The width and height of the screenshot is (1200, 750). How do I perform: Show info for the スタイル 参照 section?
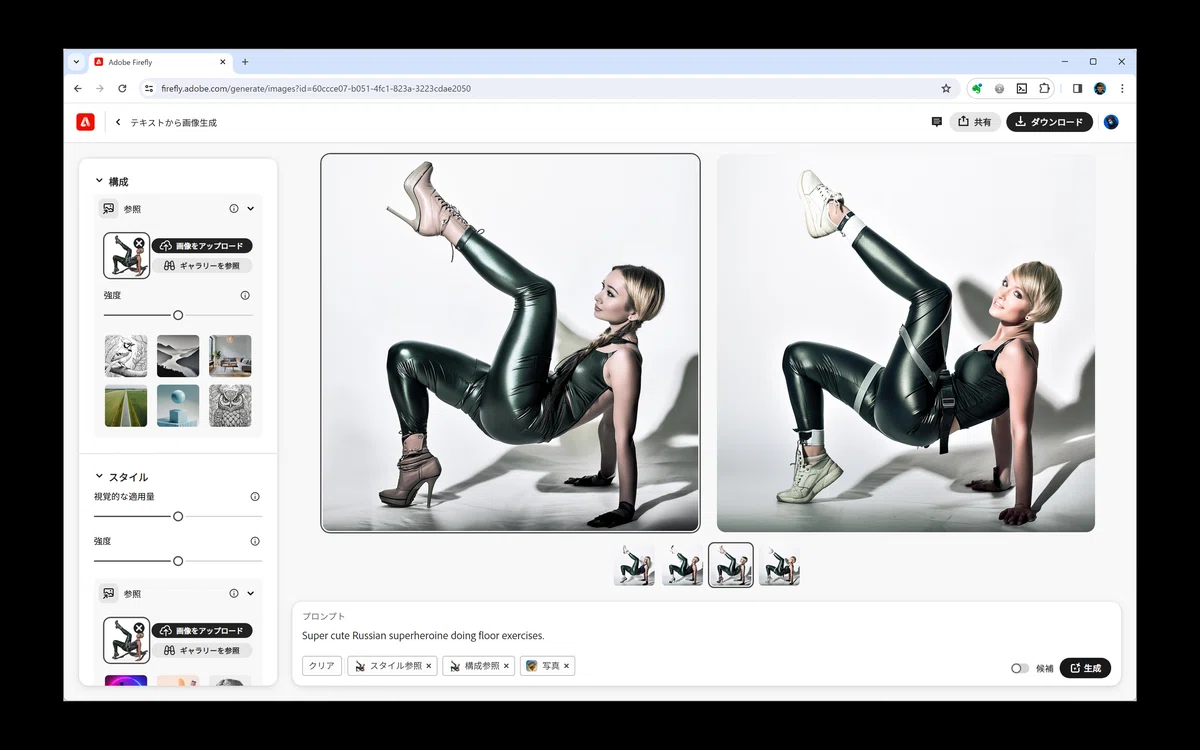pyautogui.click(x=234, y=593)
